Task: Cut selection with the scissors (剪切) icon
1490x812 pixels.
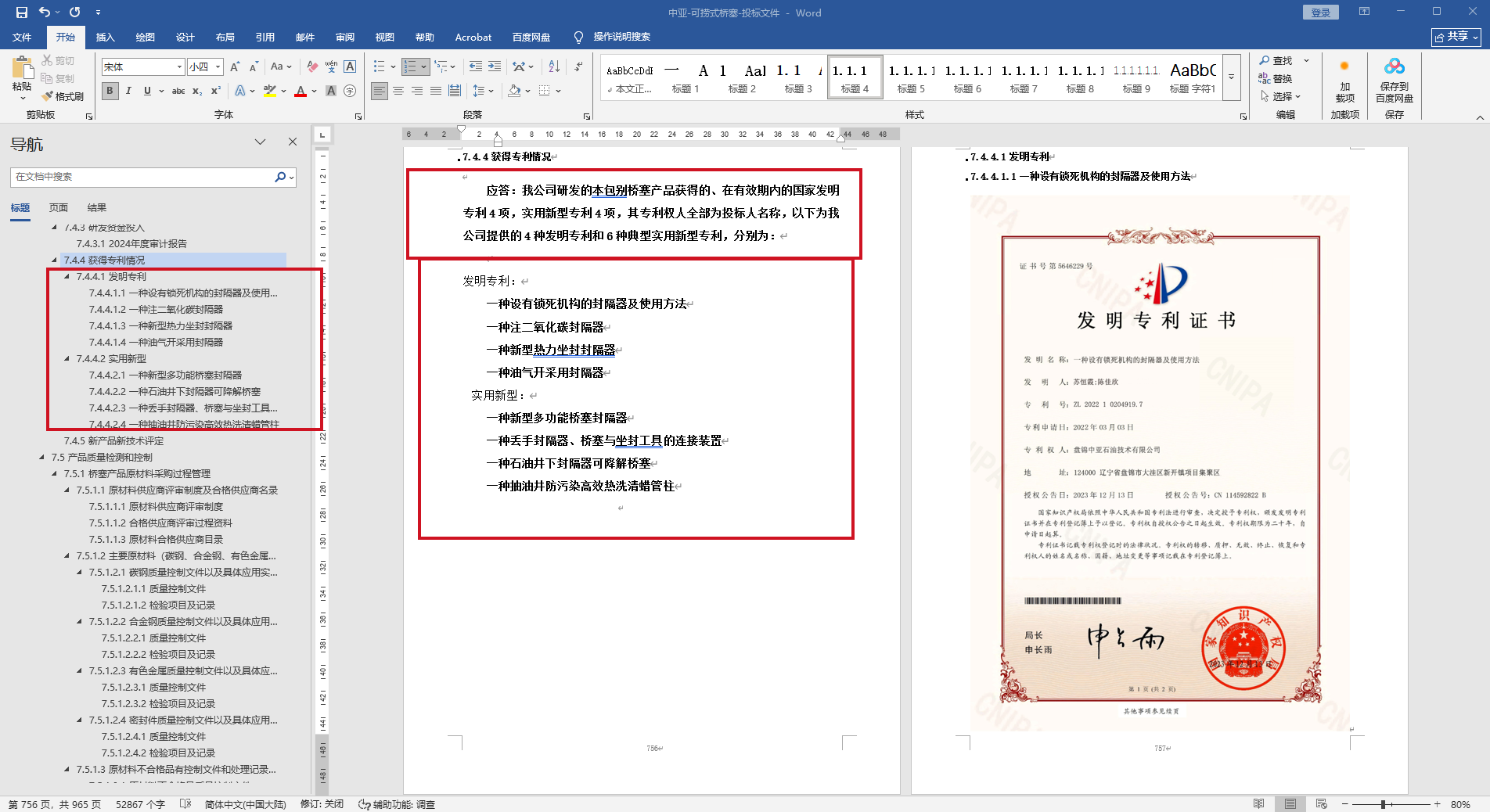Action: click(x=57, y=60)
